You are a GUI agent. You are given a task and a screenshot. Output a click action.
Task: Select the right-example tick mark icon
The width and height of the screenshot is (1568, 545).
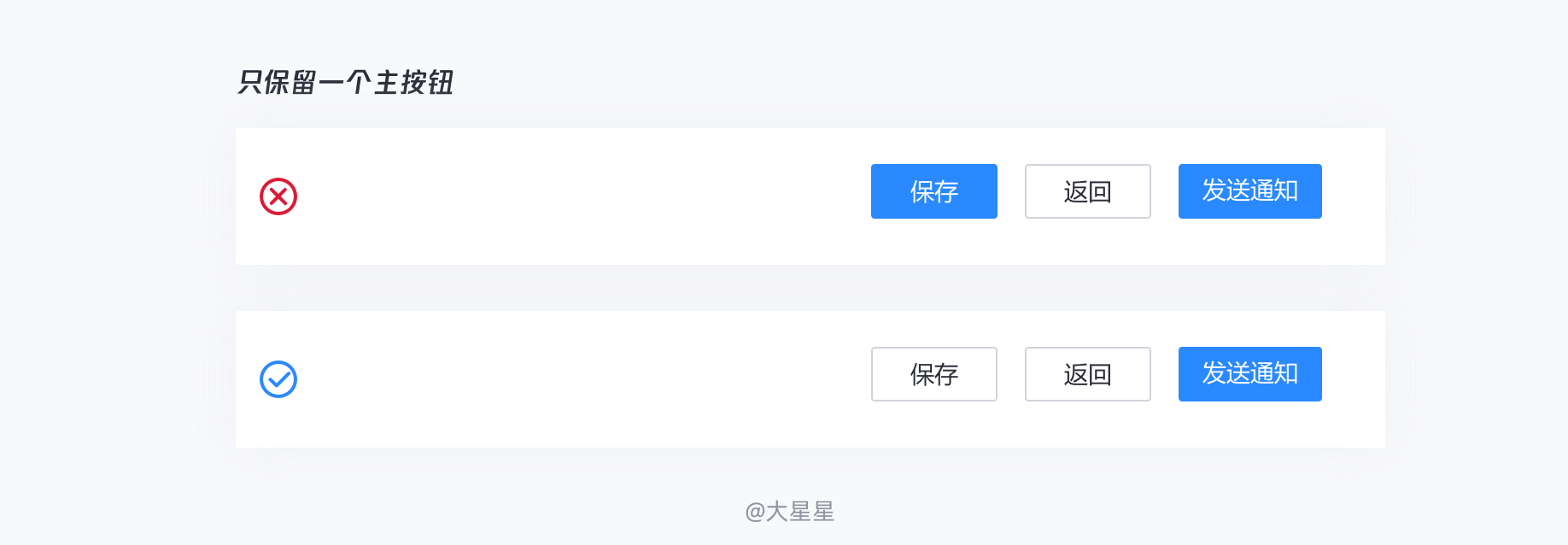pyautogui.click(x=278, y=379)
